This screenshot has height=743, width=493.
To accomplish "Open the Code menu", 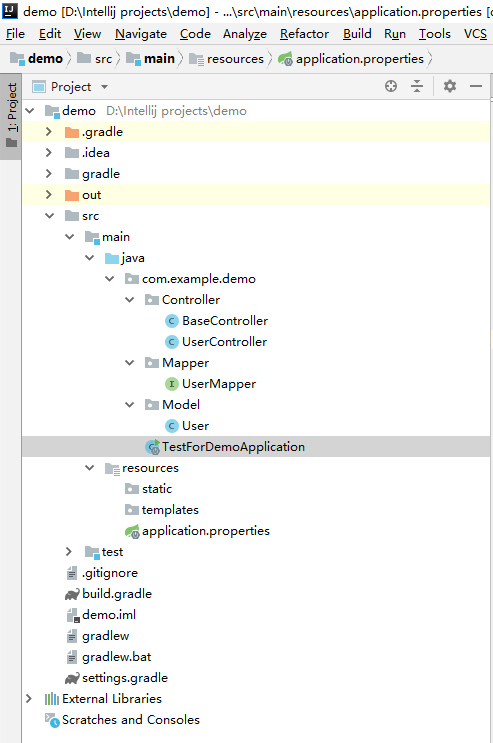I will (x=195, y=34).
